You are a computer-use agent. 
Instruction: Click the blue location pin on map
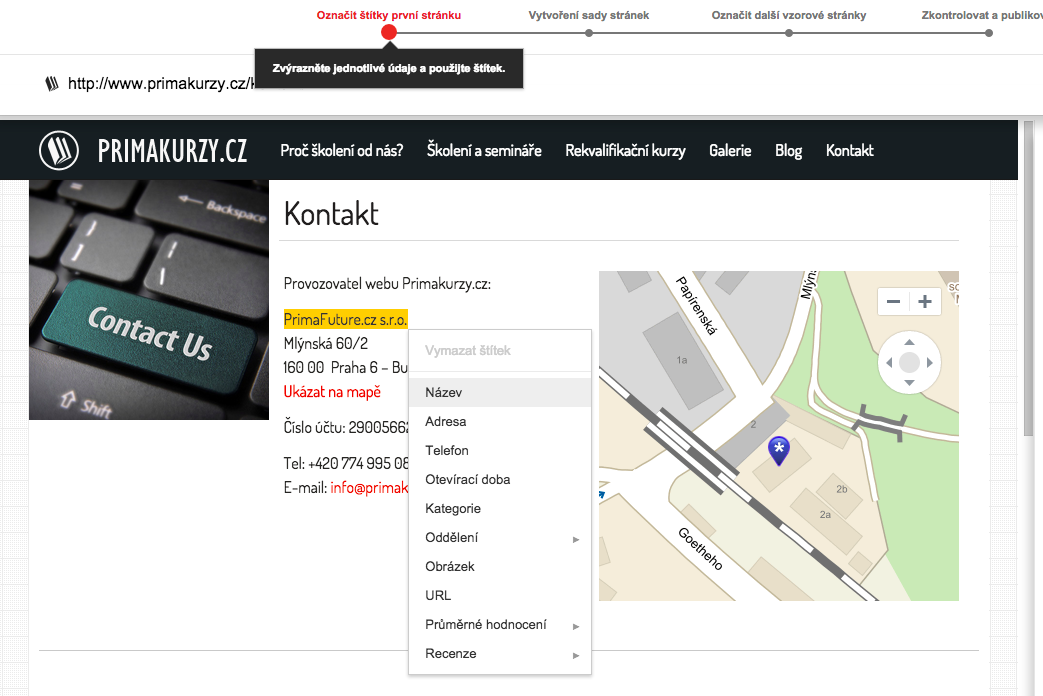point(778,450)
